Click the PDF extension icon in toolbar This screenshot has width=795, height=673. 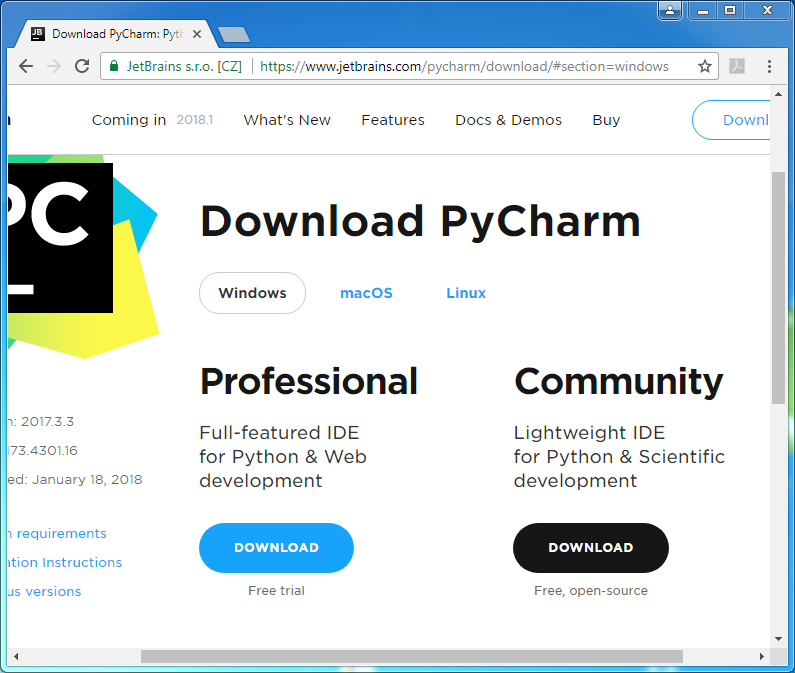(x=737, y=66)
